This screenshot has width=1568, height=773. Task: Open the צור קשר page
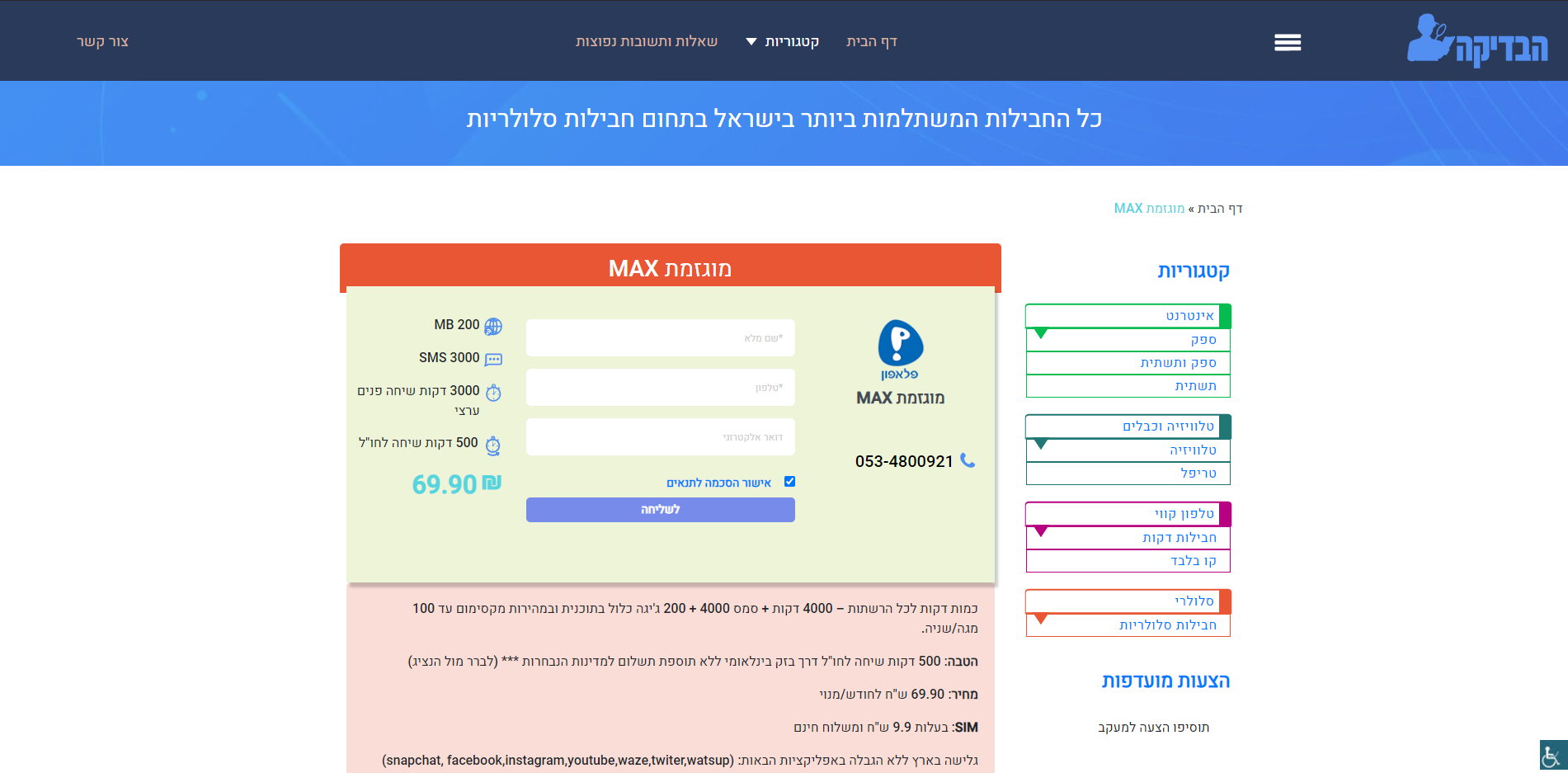tap(102, 41)
